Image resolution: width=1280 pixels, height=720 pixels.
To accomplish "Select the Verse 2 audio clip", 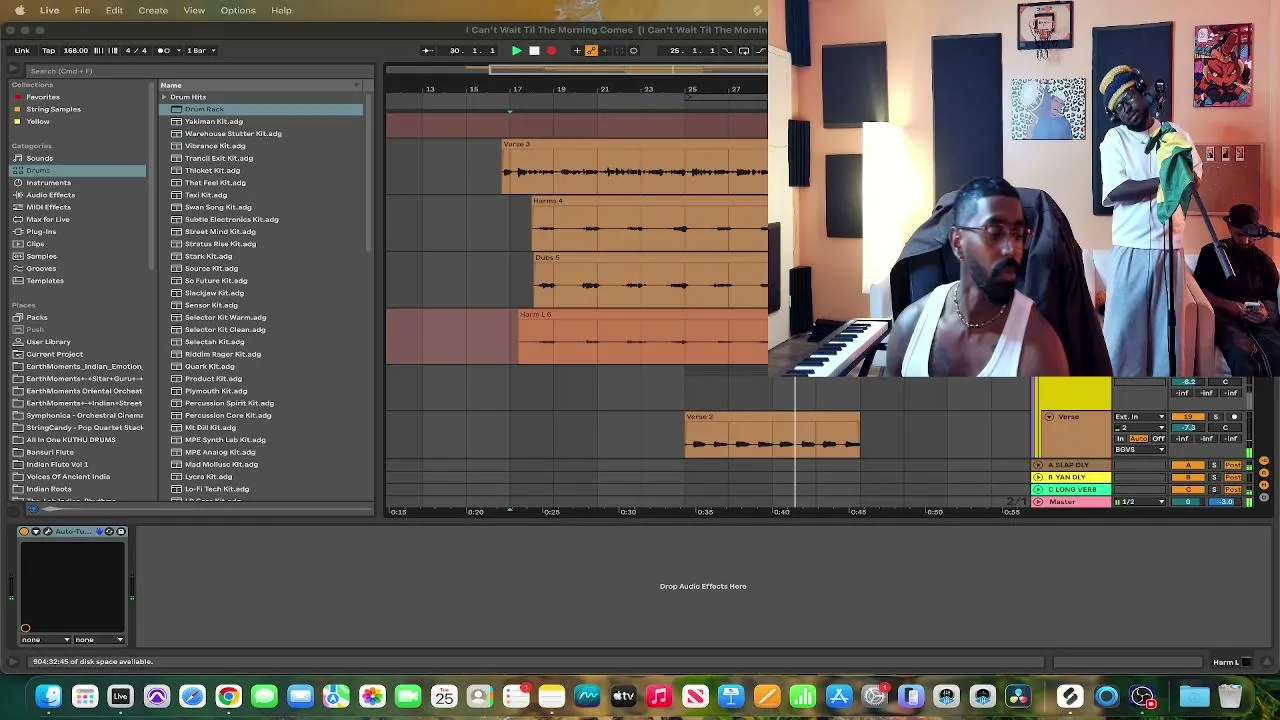I will (x=772, y=435).
